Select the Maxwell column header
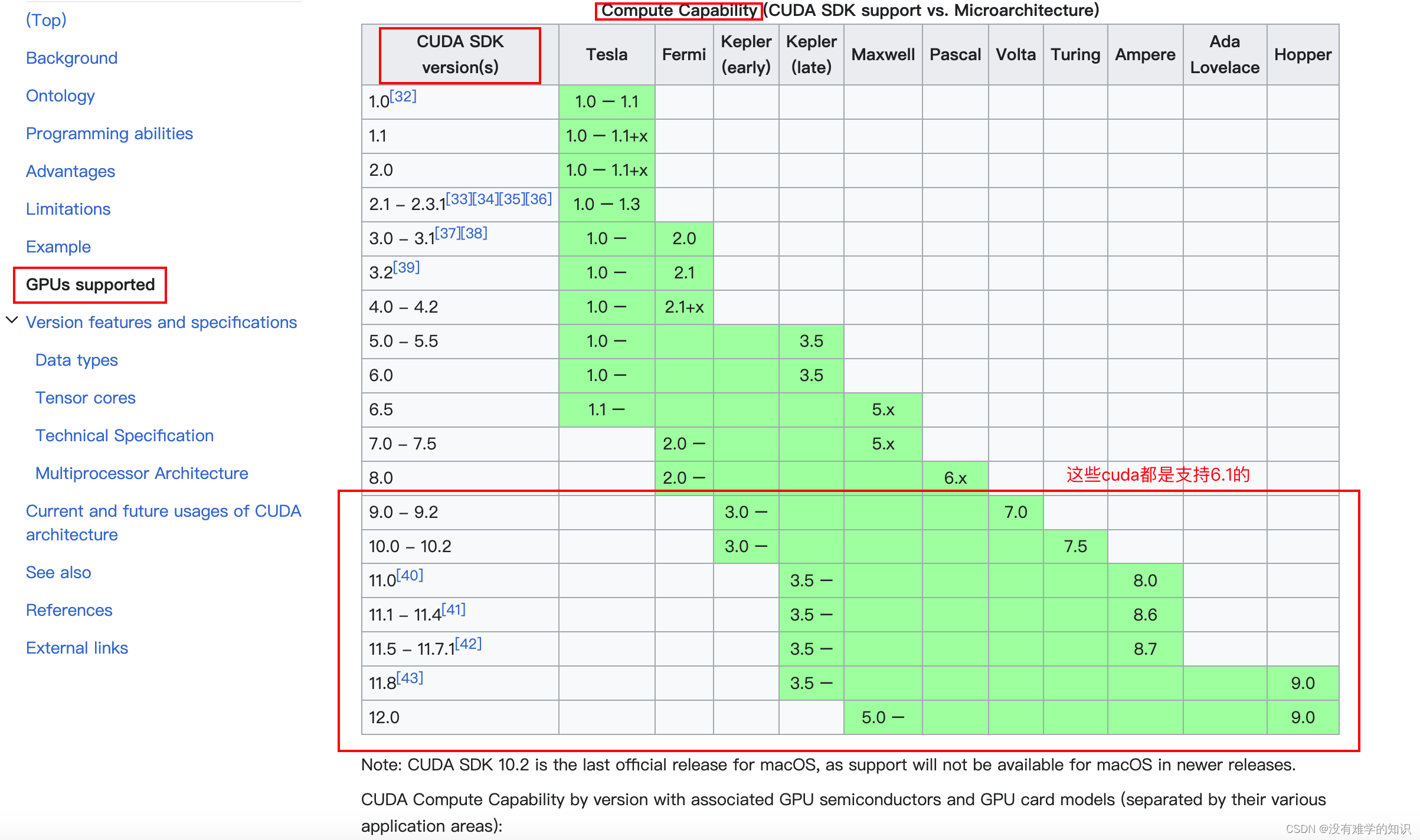 point(883,55)
